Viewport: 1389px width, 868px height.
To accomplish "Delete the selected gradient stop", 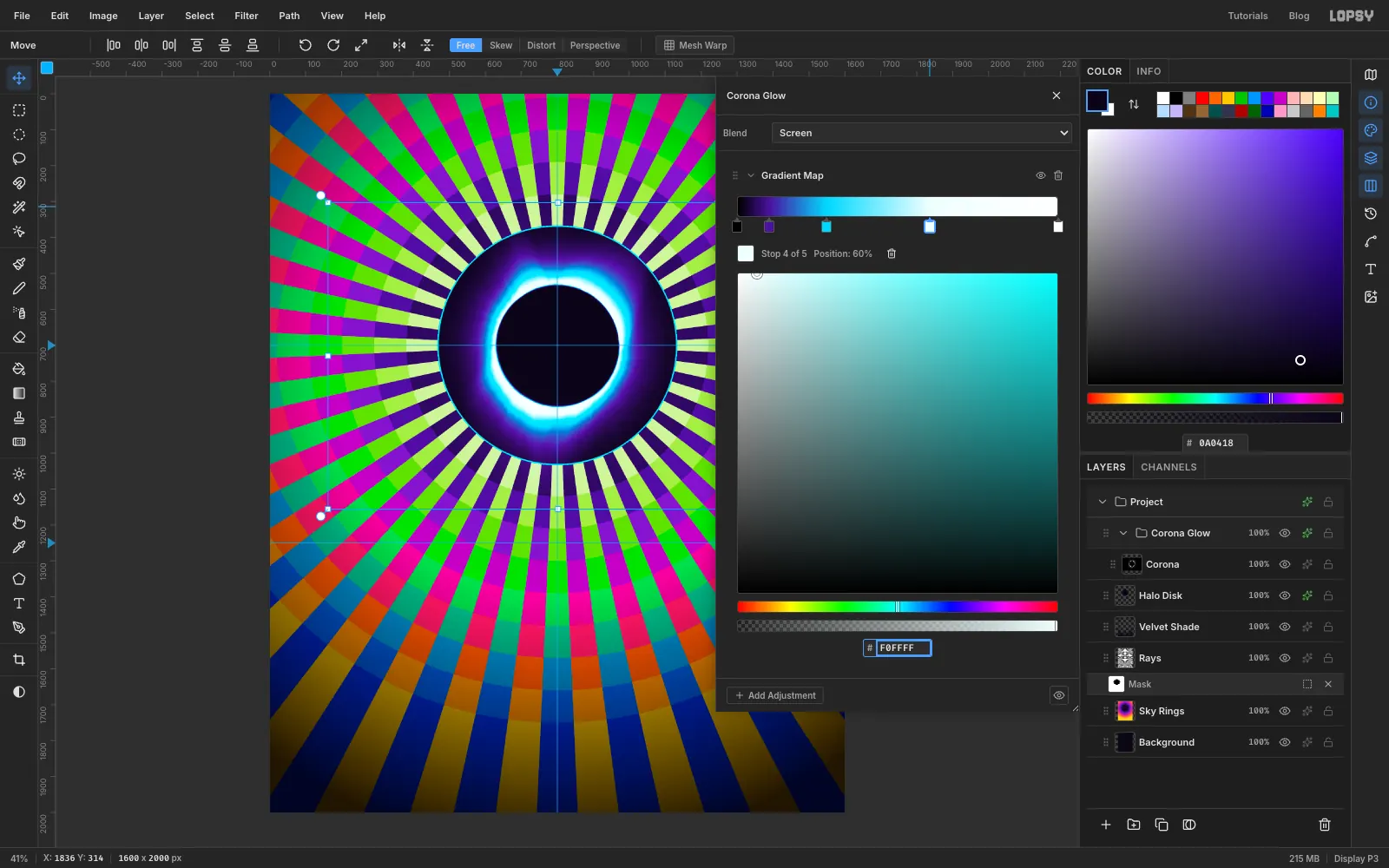I will [892, 253].
